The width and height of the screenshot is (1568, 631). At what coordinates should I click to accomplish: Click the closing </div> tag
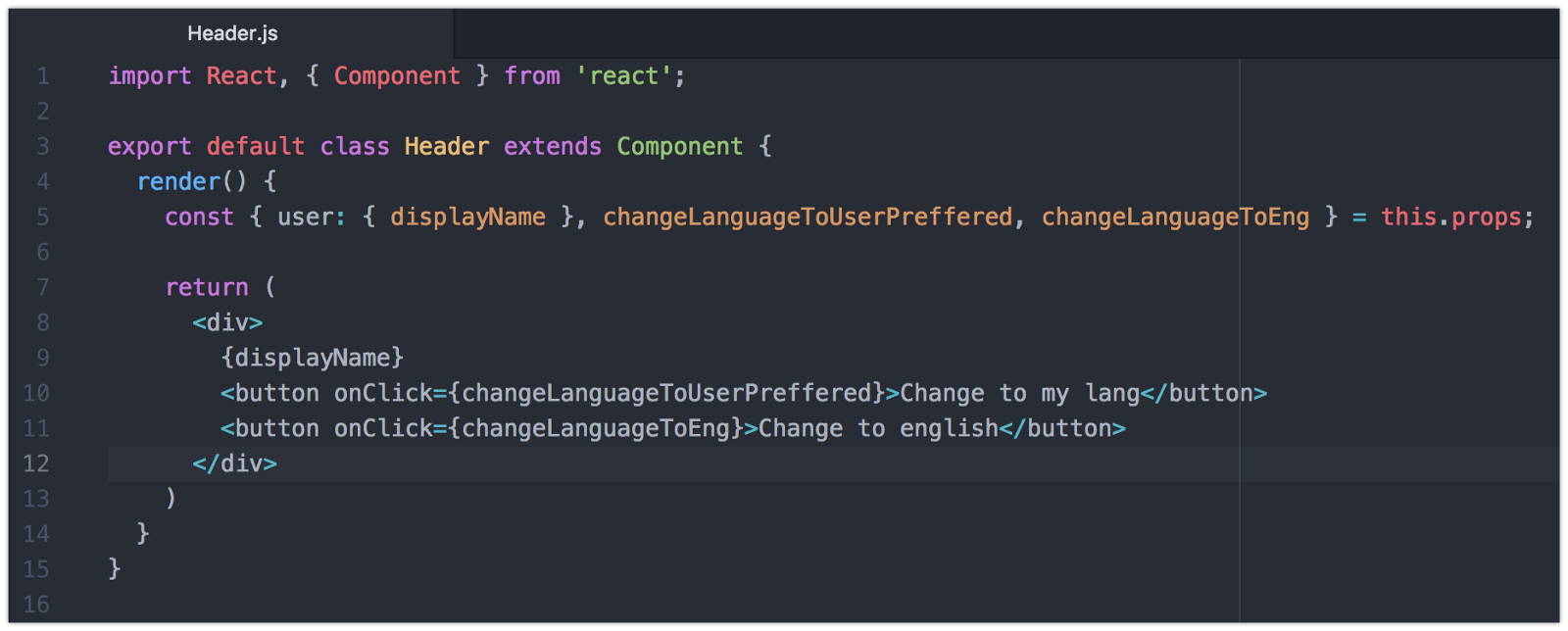click(x=234, y=464)
